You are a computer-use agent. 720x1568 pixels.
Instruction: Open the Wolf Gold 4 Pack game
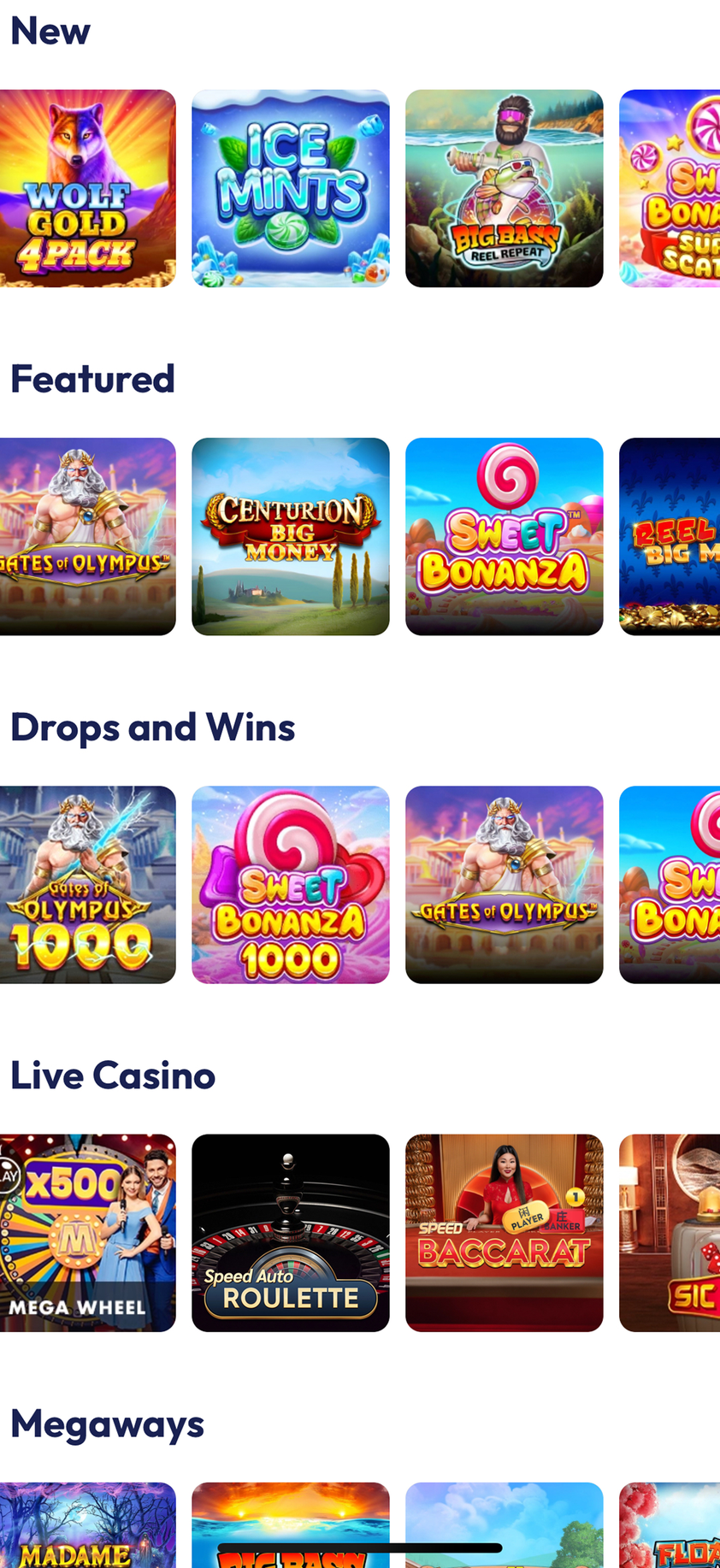88,188
